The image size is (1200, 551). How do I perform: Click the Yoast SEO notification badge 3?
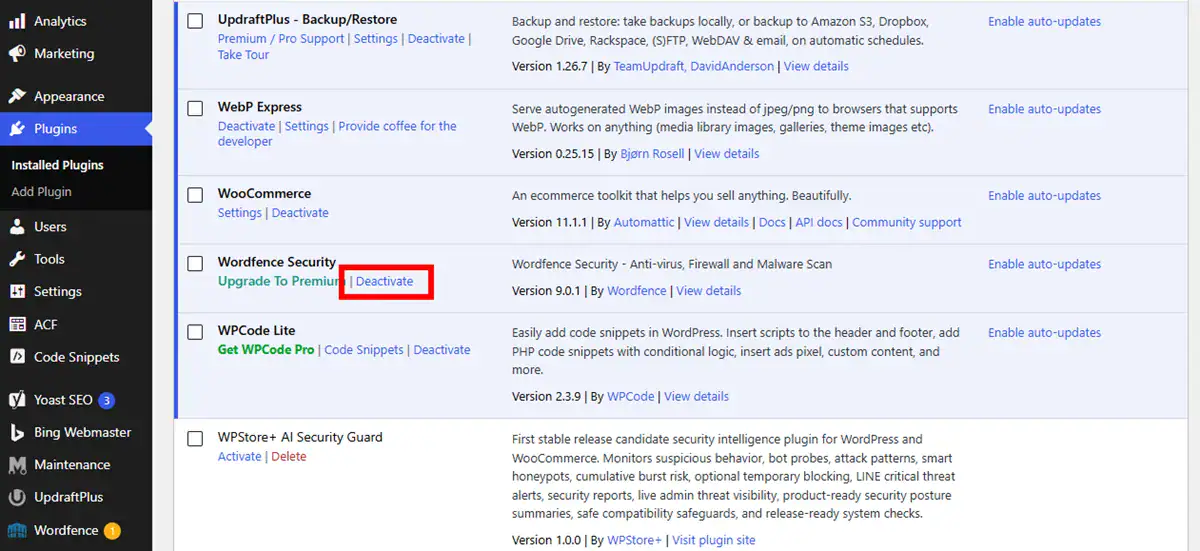(107, 400)
